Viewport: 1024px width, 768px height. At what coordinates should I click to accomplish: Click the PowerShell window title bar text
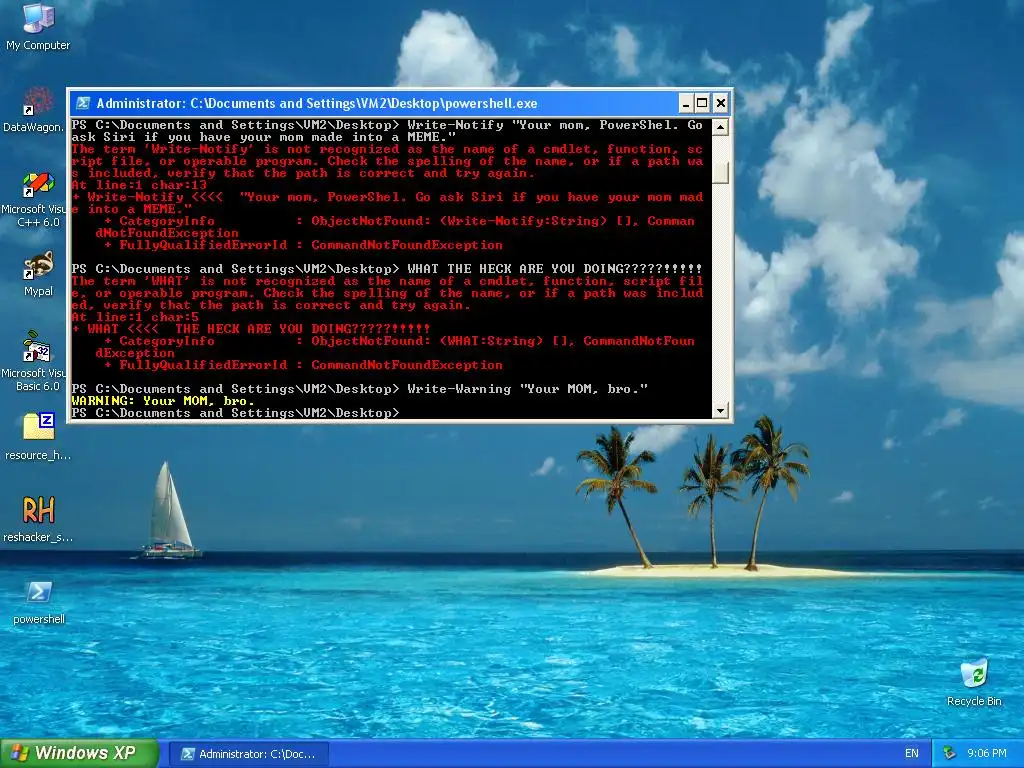317,103
